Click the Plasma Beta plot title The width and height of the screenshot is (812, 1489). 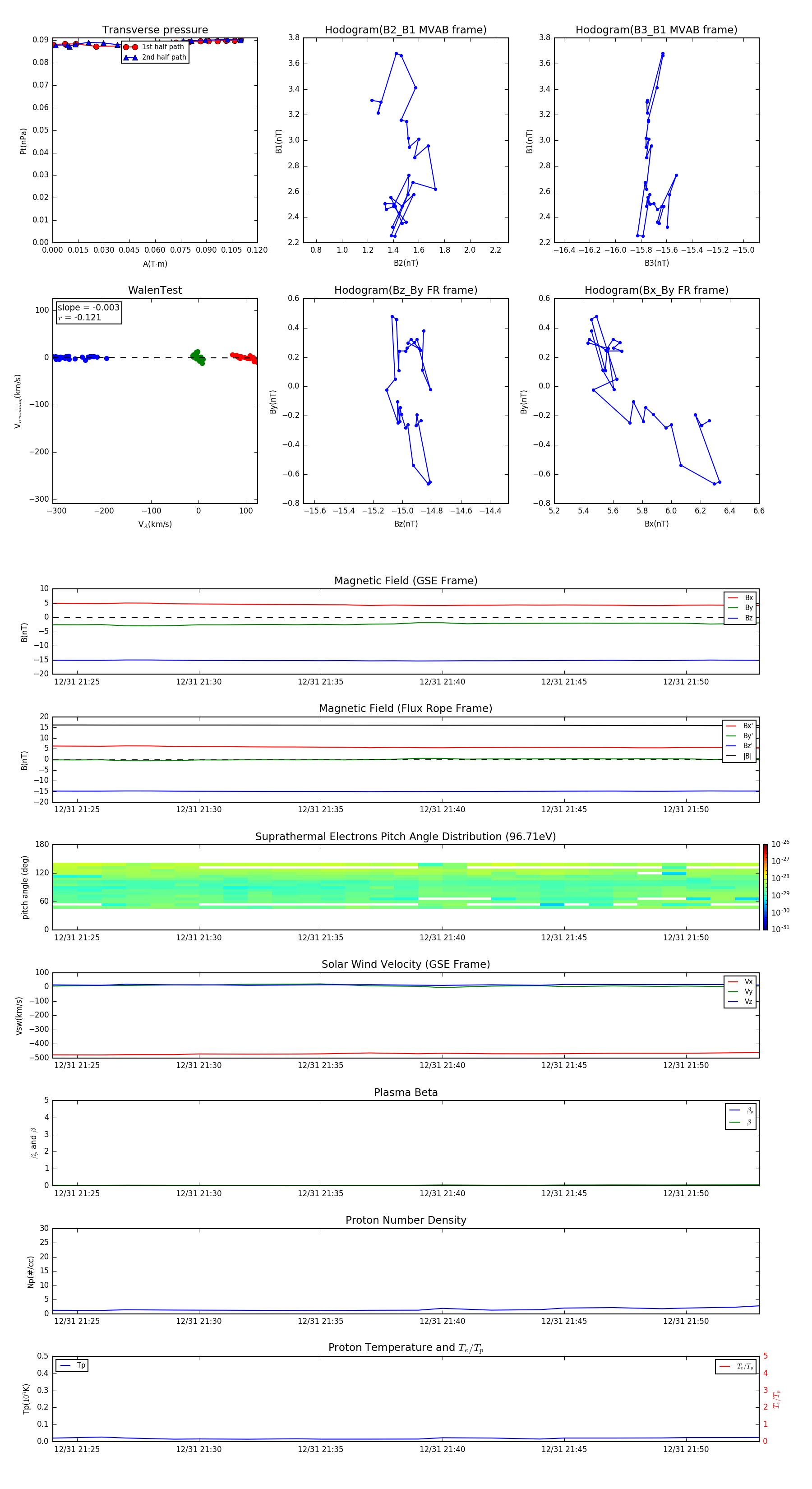pos(406,1093)
